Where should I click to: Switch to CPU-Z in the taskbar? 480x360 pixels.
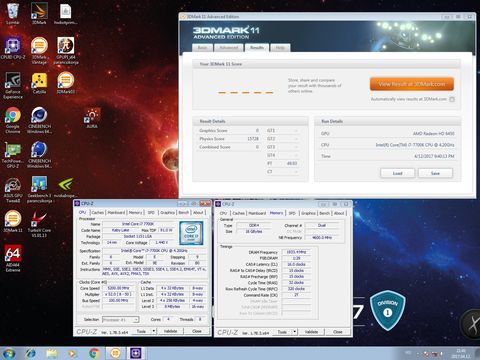pos(136,353)
